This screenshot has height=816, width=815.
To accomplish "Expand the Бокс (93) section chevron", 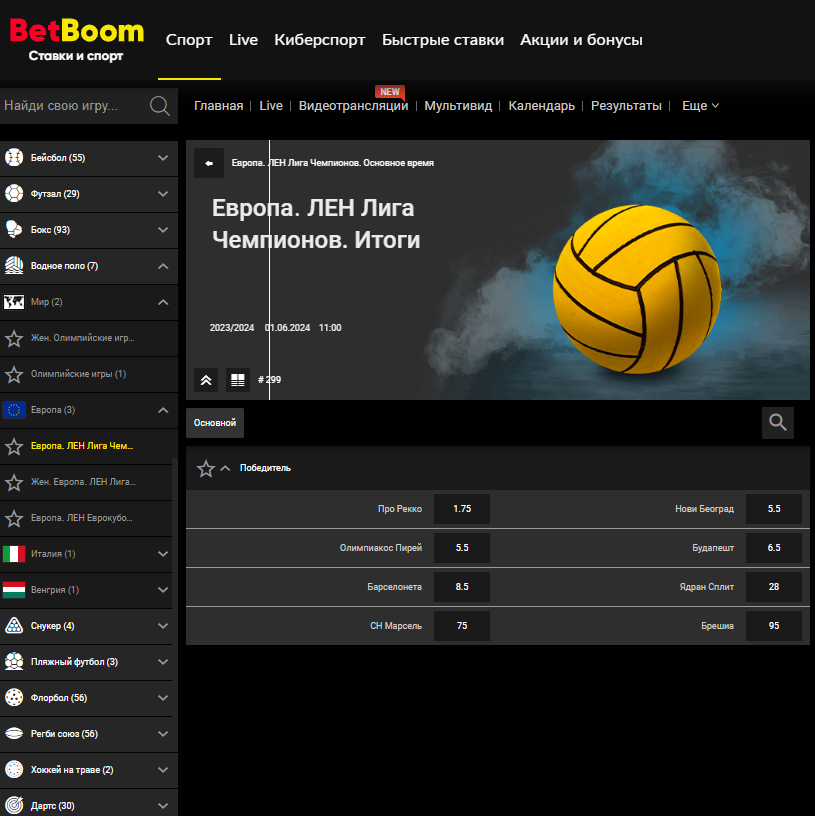I will [163, 230].
